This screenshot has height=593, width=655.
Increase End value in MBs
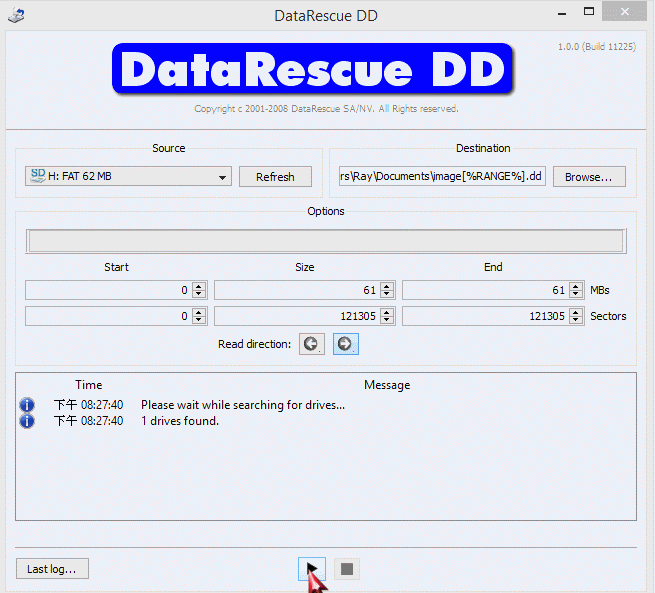click(x=576, y=286)
